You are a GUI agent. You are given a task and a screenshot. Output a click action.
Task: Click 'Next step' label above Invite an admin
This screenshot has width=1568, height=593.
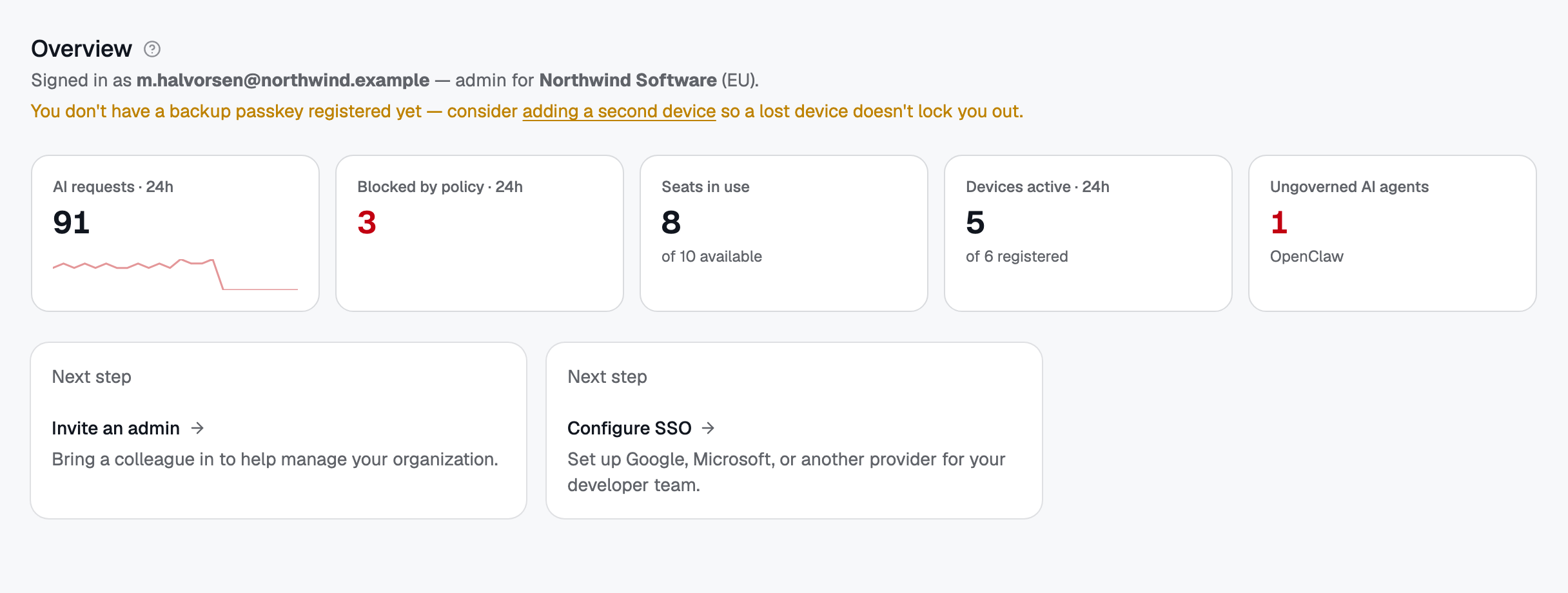pos(92,376)
